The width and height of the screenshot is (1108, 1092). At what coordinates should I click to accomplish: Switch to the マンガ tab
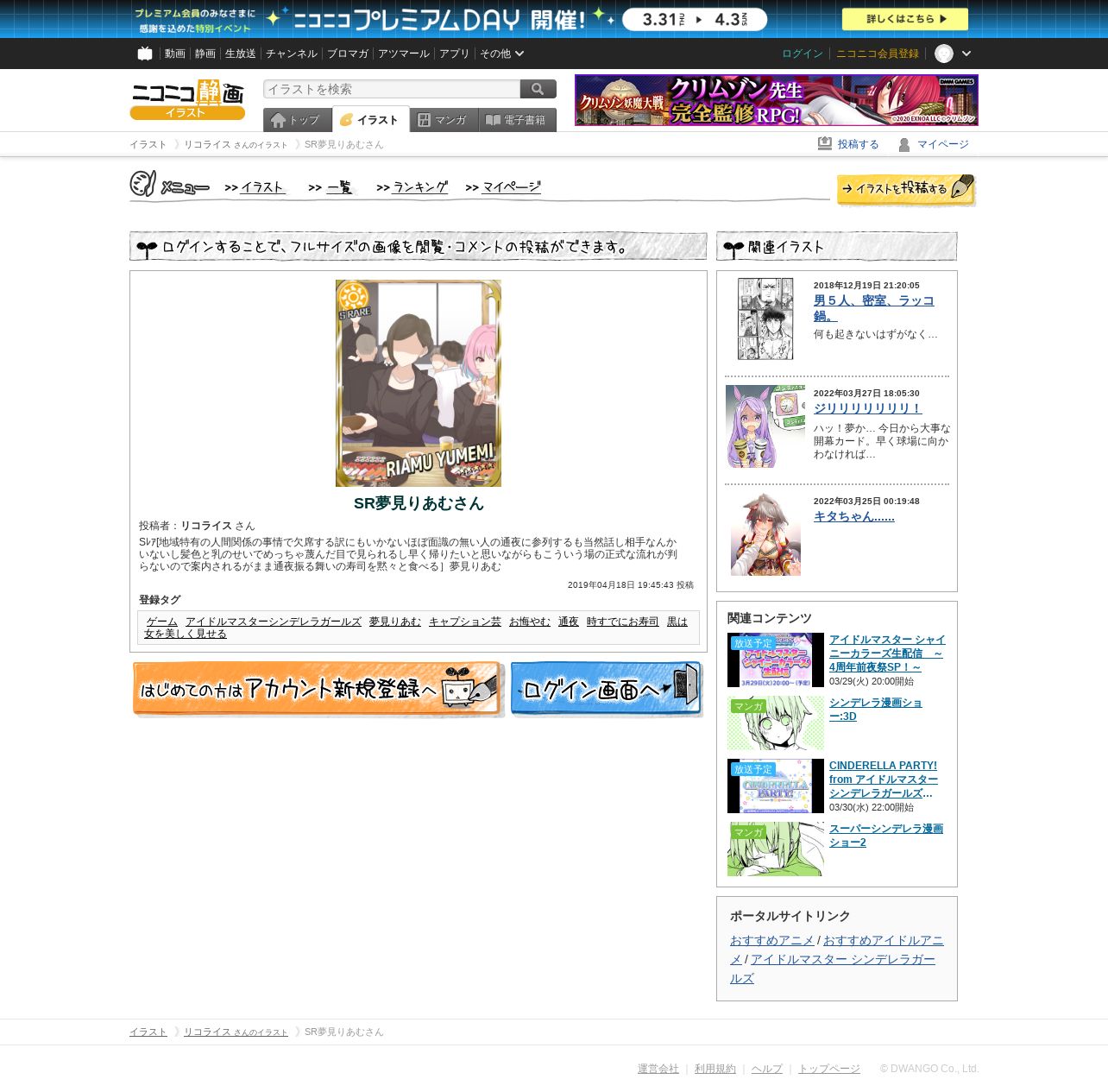tap(444, 120)
